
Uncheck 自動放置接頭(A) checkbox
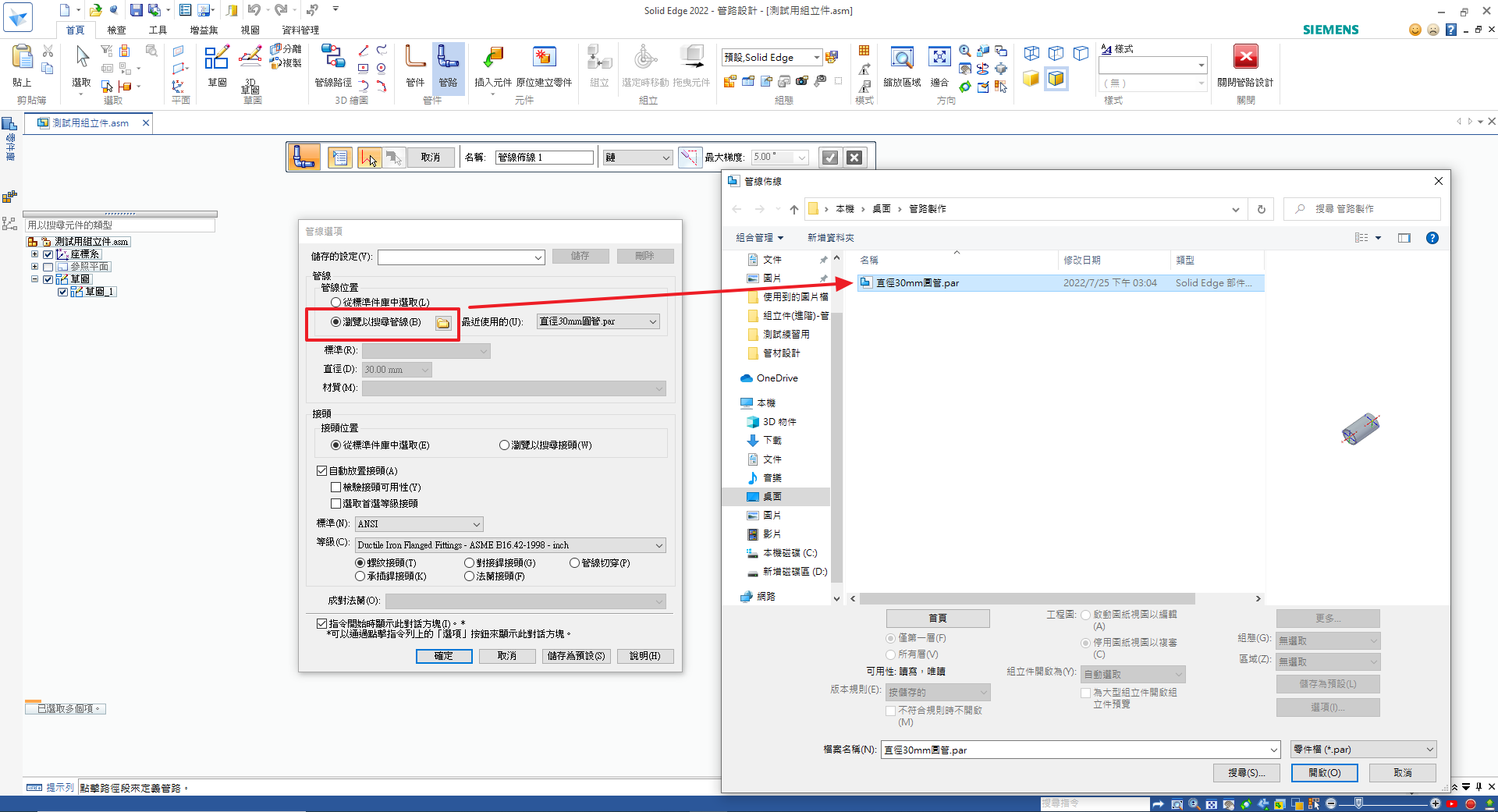point(321,471)
